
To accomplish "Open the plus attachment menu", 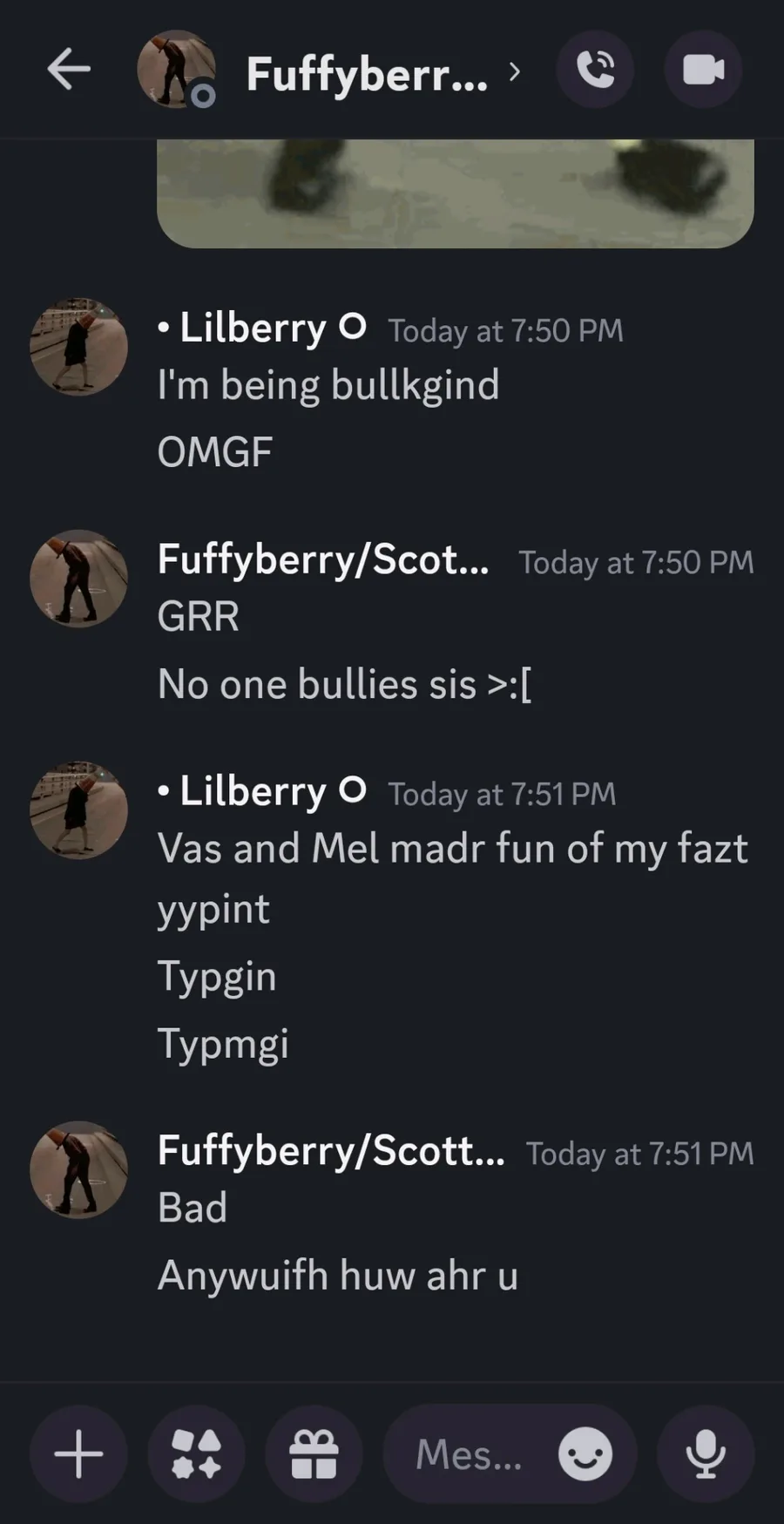I will click(x=78, y=1453).
